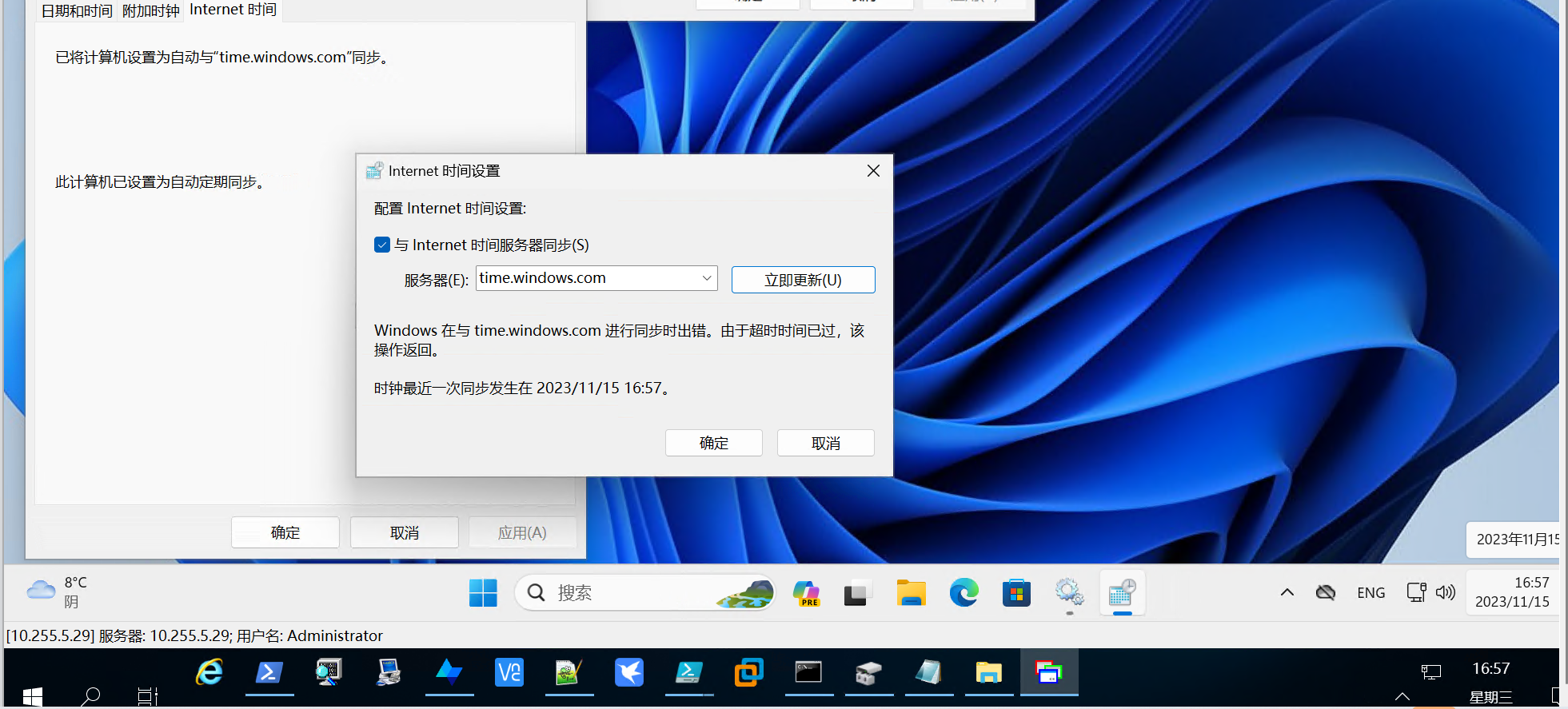Open the white bird app icon on the dark taskbar
The width and height of the screenshot is (1568, 709).
pos(629,672)
